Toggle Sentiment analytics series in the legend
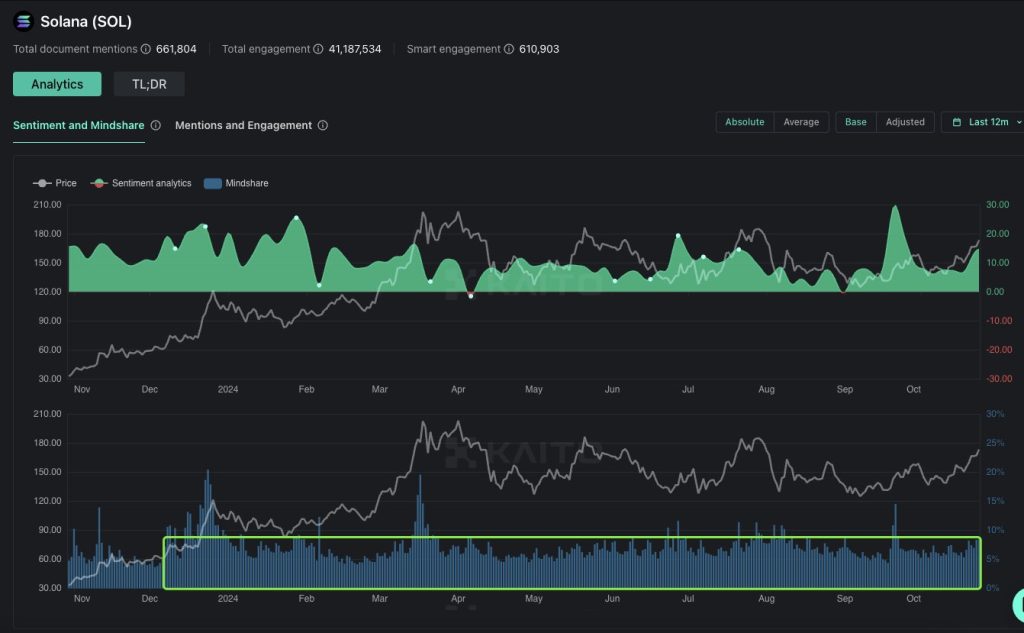The height and width of the screenshot is (633, 1024). 141,184
